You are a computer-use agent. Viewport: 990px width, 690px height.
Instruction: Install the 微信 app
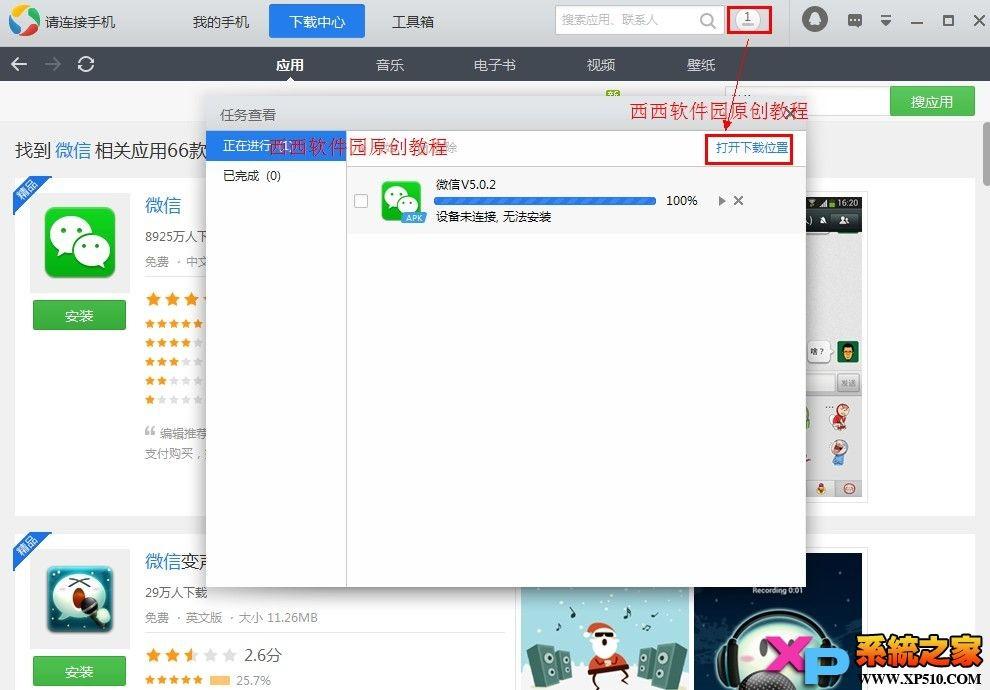tap(80, 315)
